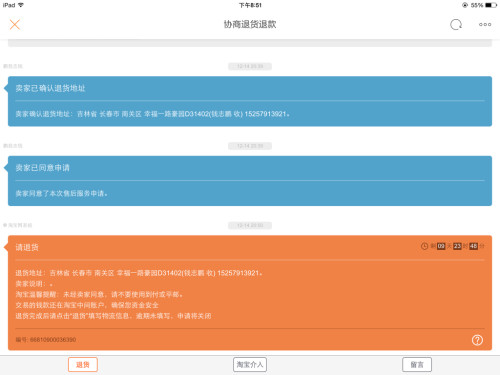The height and width of the screenshot is (375, 500).
Task: Tap the 卖家同意了本次售后服务申请 text
Action: [x=61, y=193]
